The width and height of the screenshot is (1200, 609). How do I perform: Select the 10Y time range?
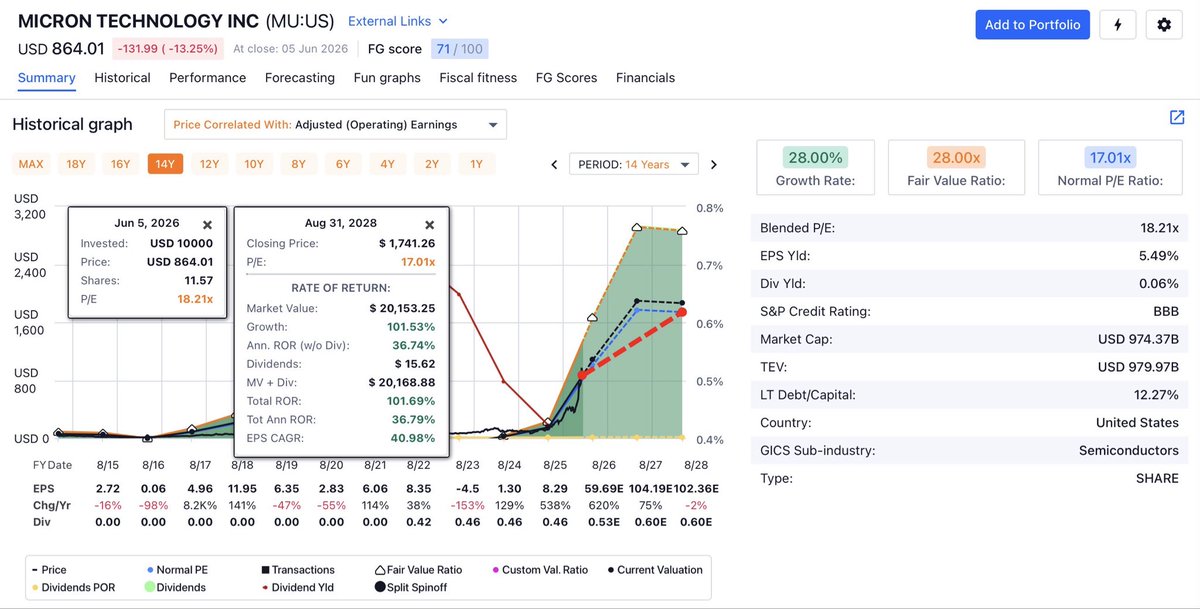[254, 164]
